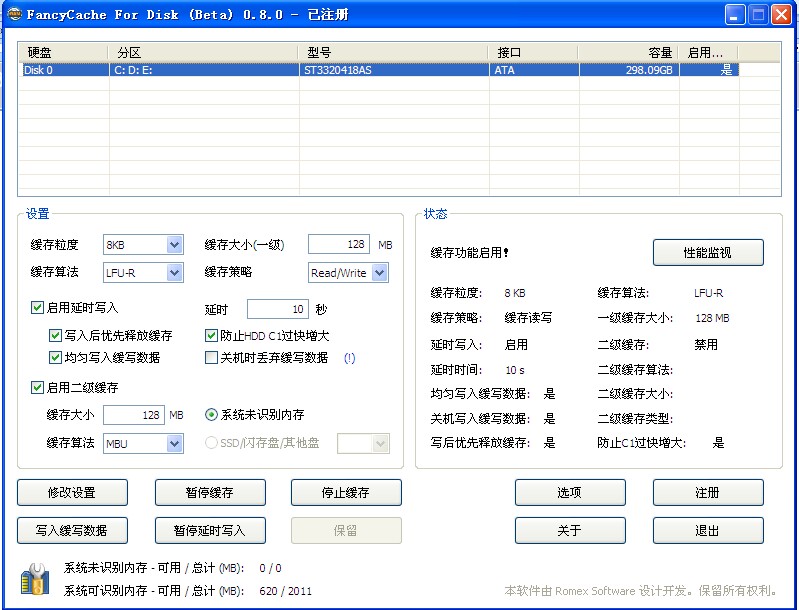The width and height of the screenshot is (799, 610).
Task: Click the 接口 column header
Action: pos(533,52)
